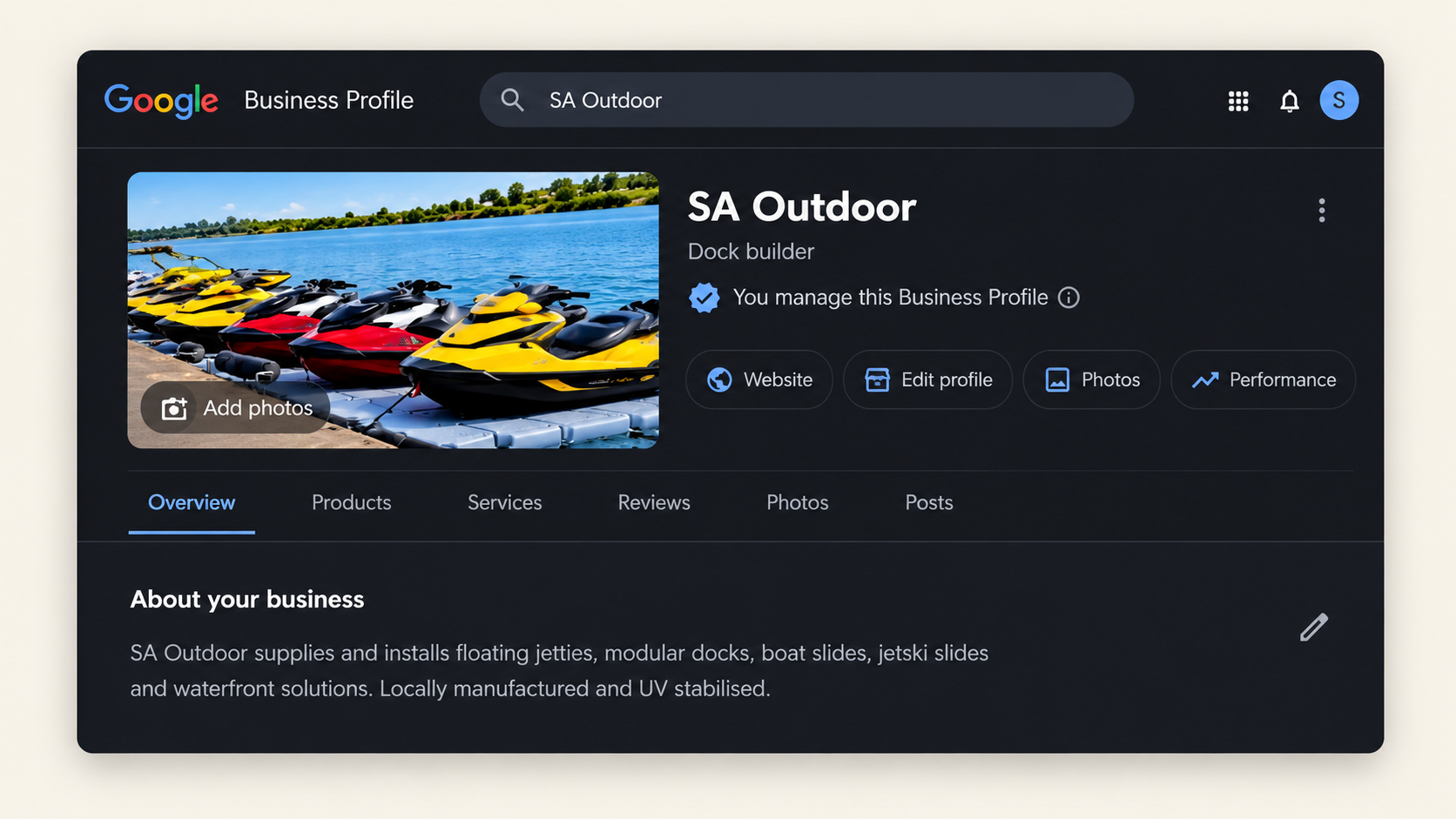Screen dimensions: 1456x819
Task: Switch to the Products tab
Action: 352,503
